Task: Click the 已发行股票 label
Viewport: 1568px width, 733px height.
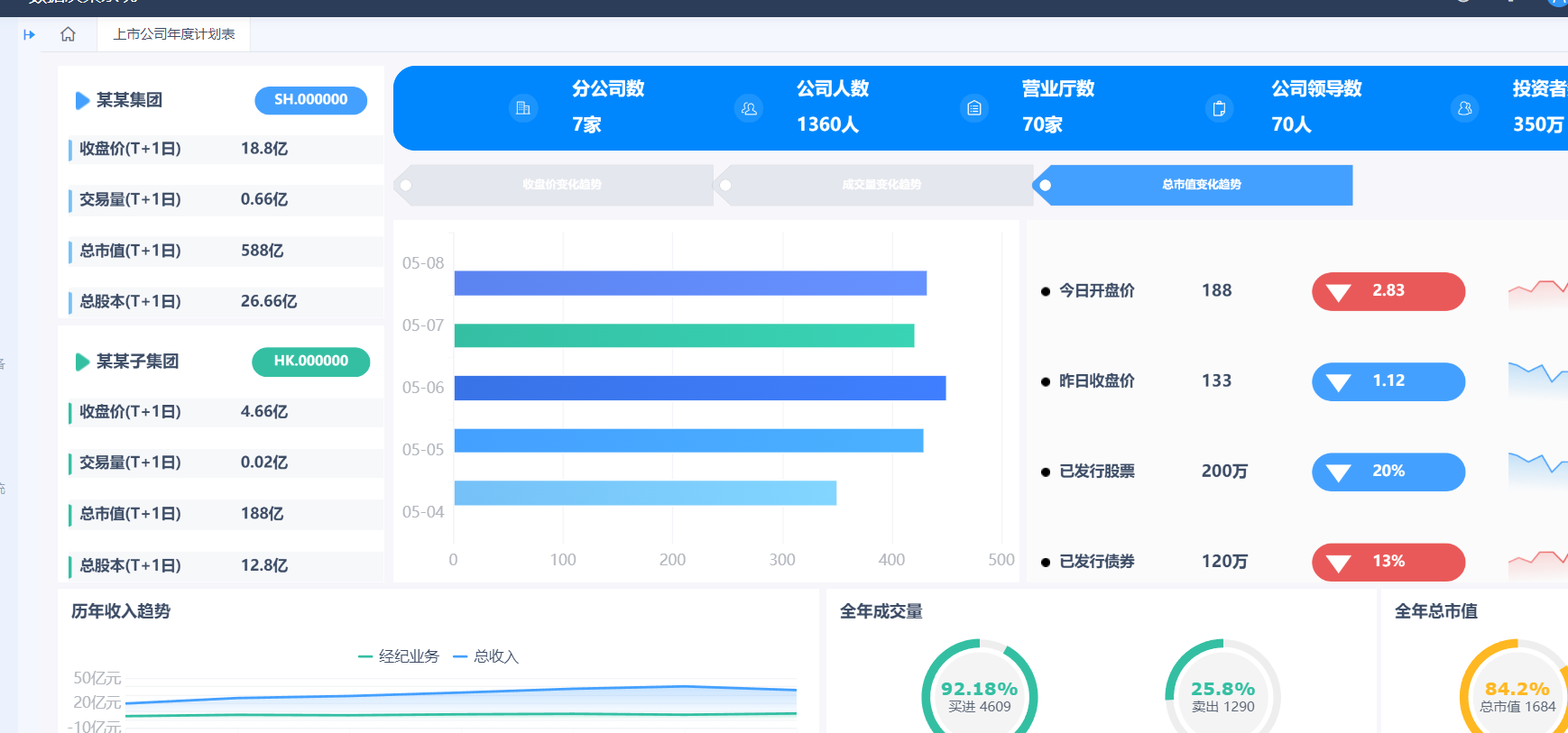Action: 1097,472
